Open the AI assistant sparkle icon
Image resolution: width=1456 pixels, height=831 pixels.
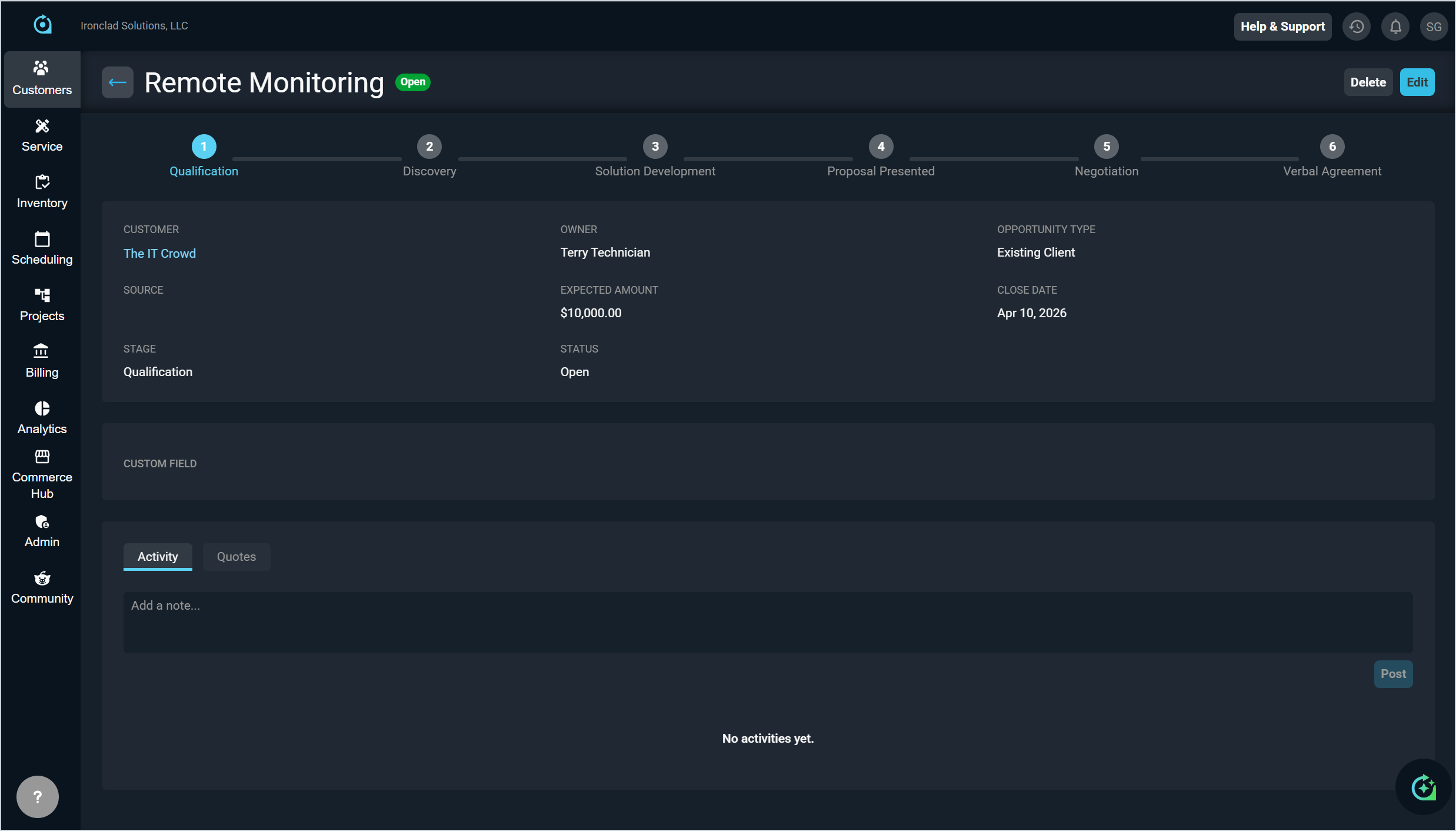coord(1424,787)
